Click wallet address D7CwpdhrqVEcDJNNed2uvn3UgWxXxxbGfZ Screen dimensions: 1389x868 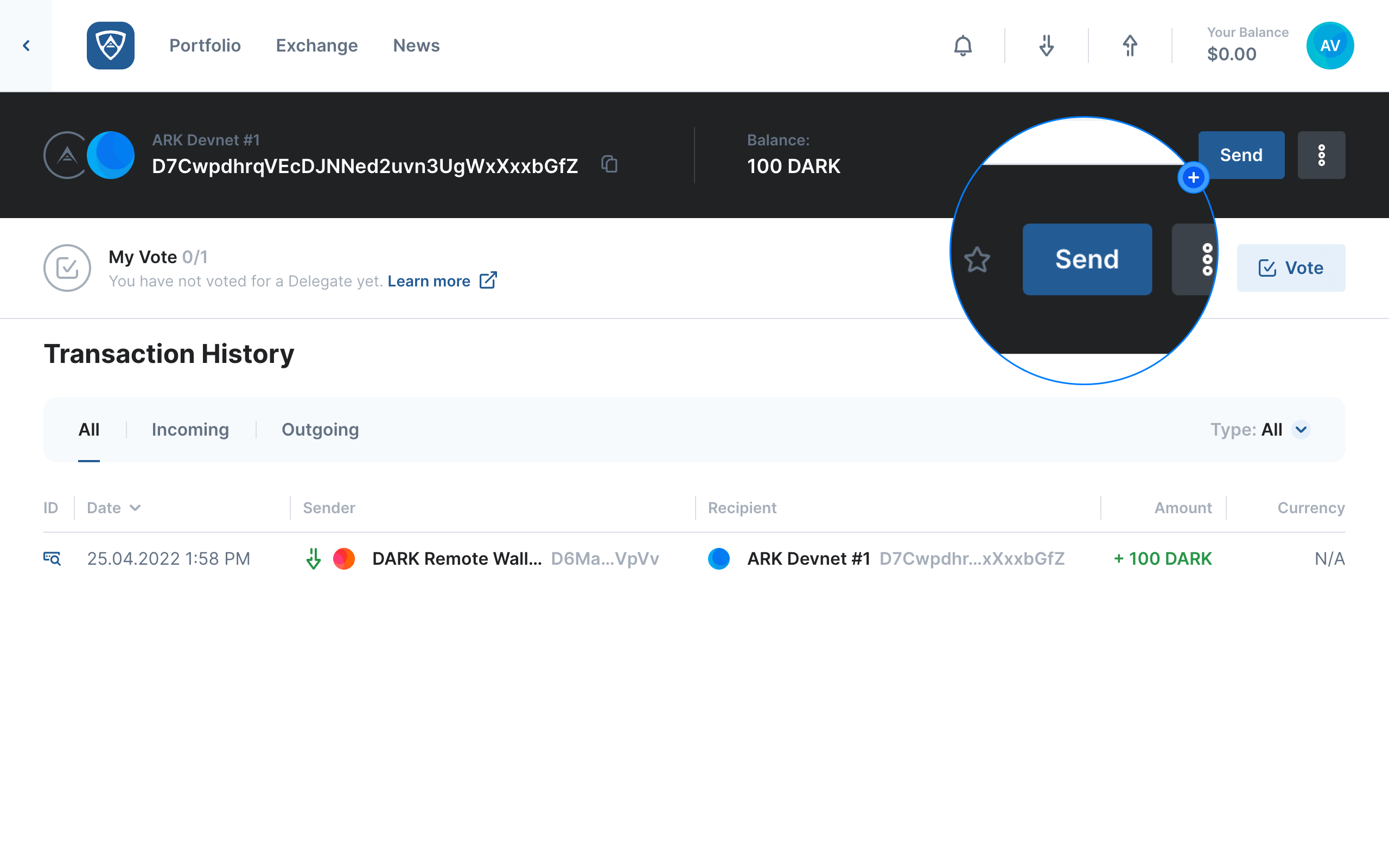[x=365, y=167]
